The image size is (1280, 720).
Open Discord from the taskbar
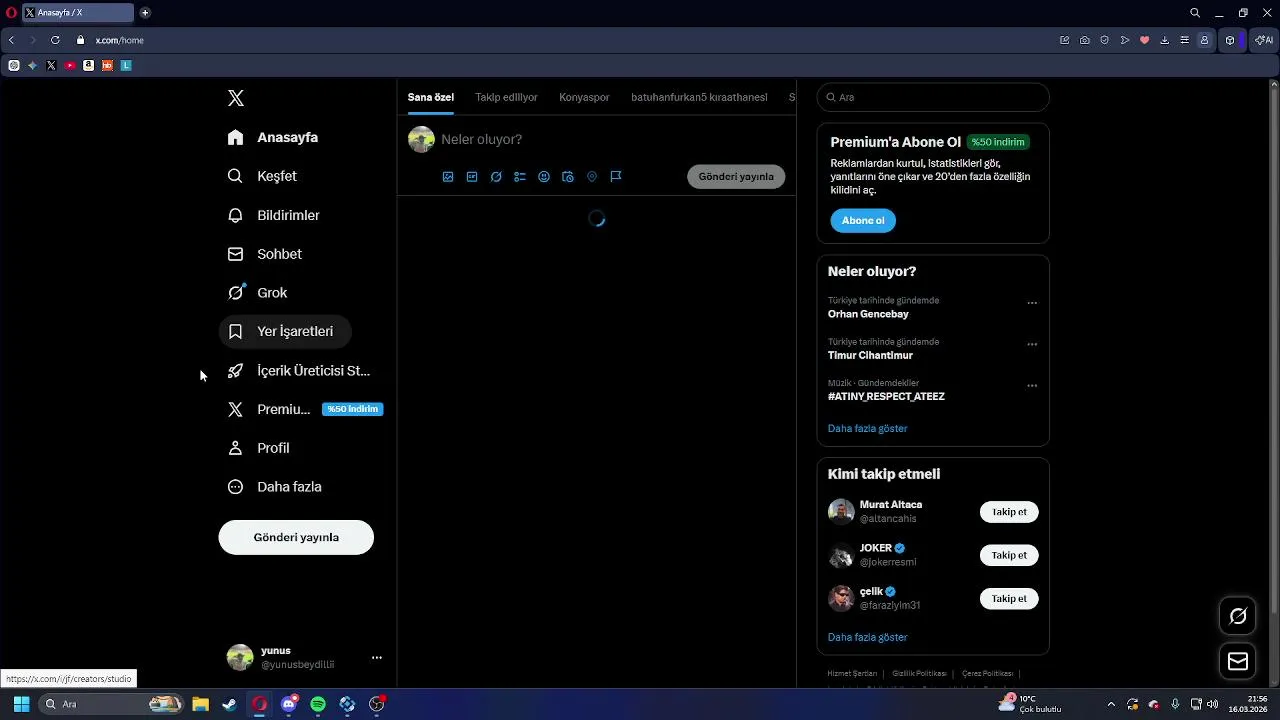point(289,704)
